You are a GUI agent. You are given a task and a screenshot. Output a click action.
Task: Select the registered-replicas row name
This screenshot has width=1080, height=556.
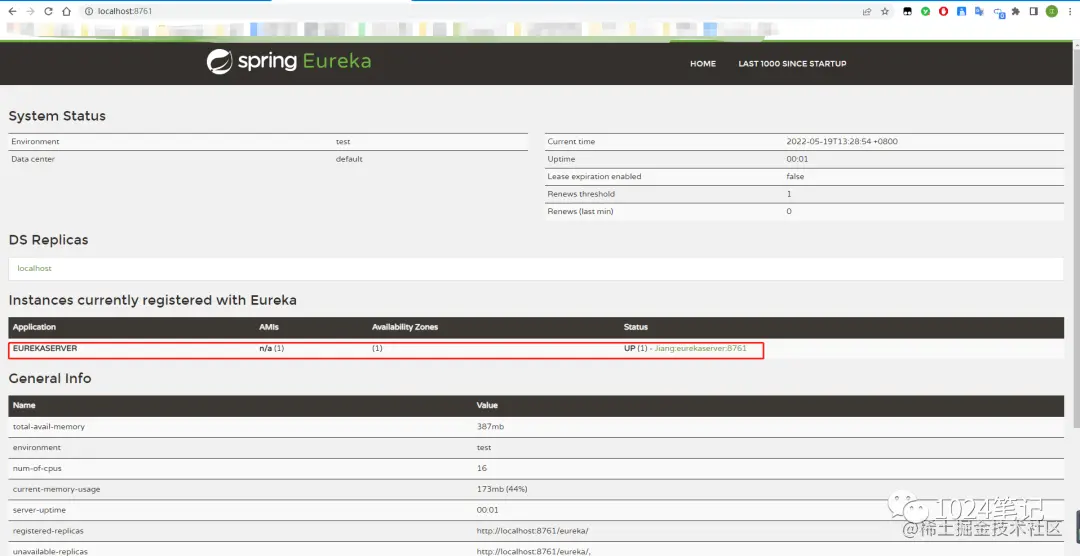tap(48, 531)
